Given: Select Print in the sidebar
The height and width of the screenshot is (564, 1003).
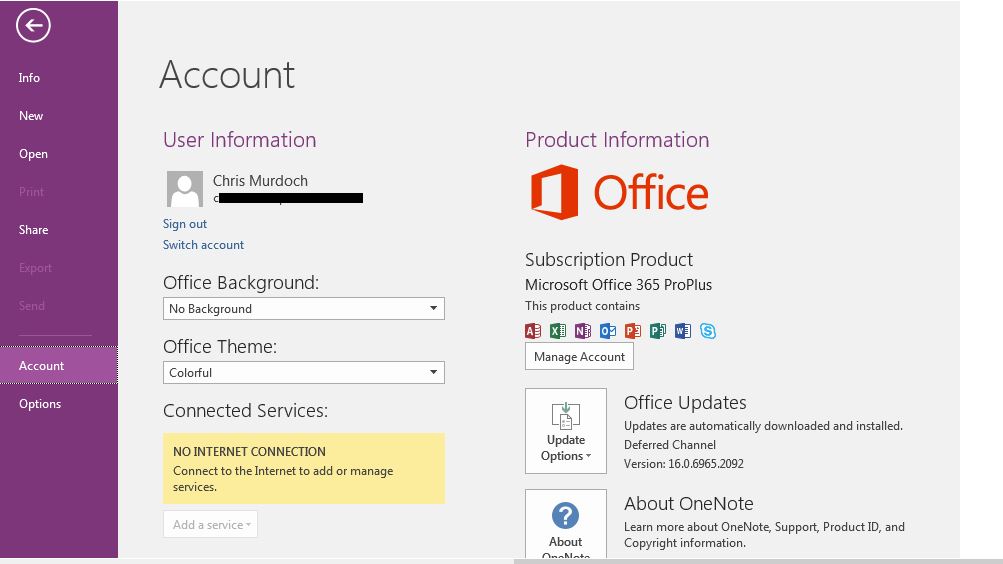Looking at the screenshot, I should (59, 192).
